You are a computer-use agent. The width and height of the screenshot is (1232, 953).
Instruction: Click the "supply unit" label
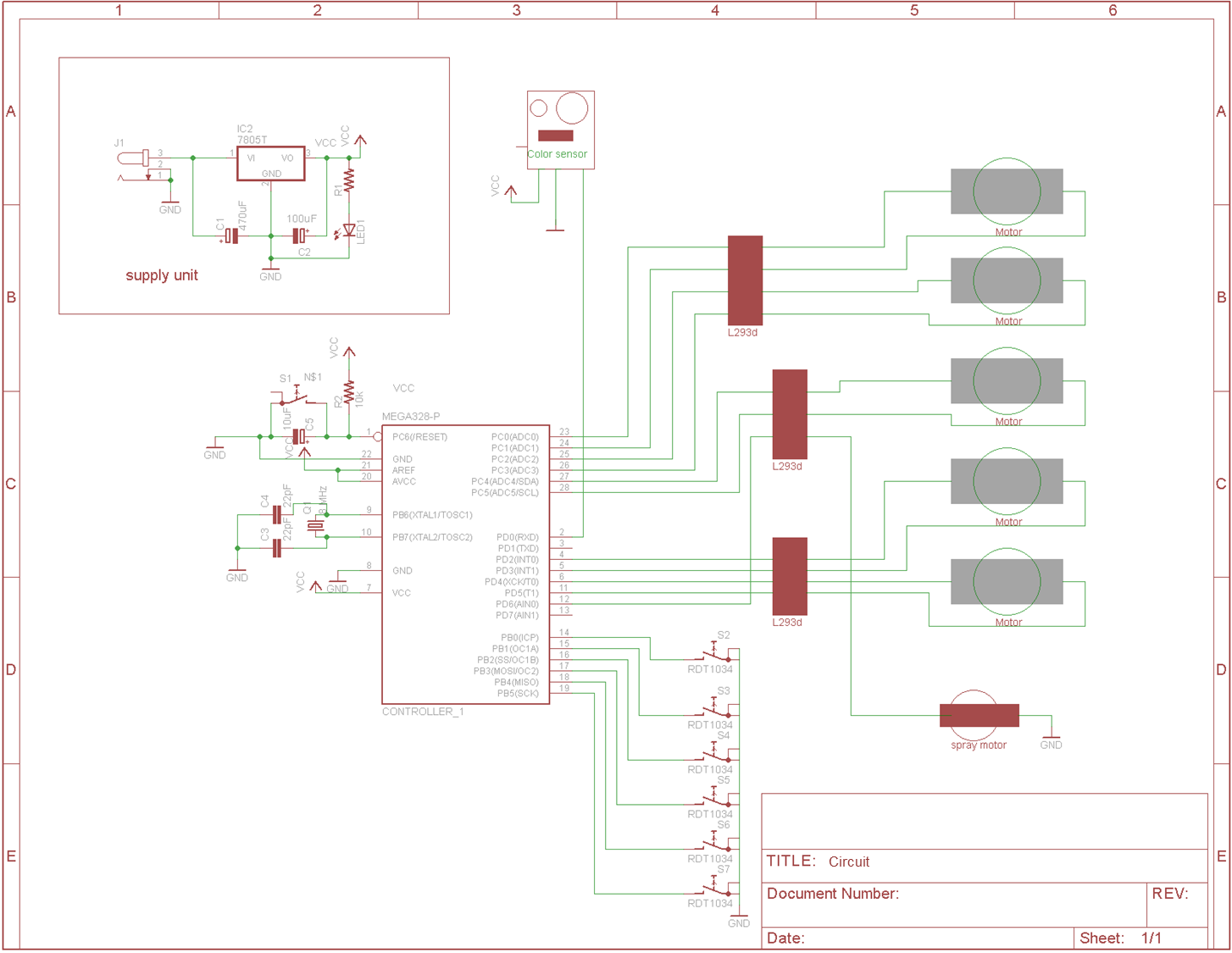pyautogui.click(x=162, y=275)
